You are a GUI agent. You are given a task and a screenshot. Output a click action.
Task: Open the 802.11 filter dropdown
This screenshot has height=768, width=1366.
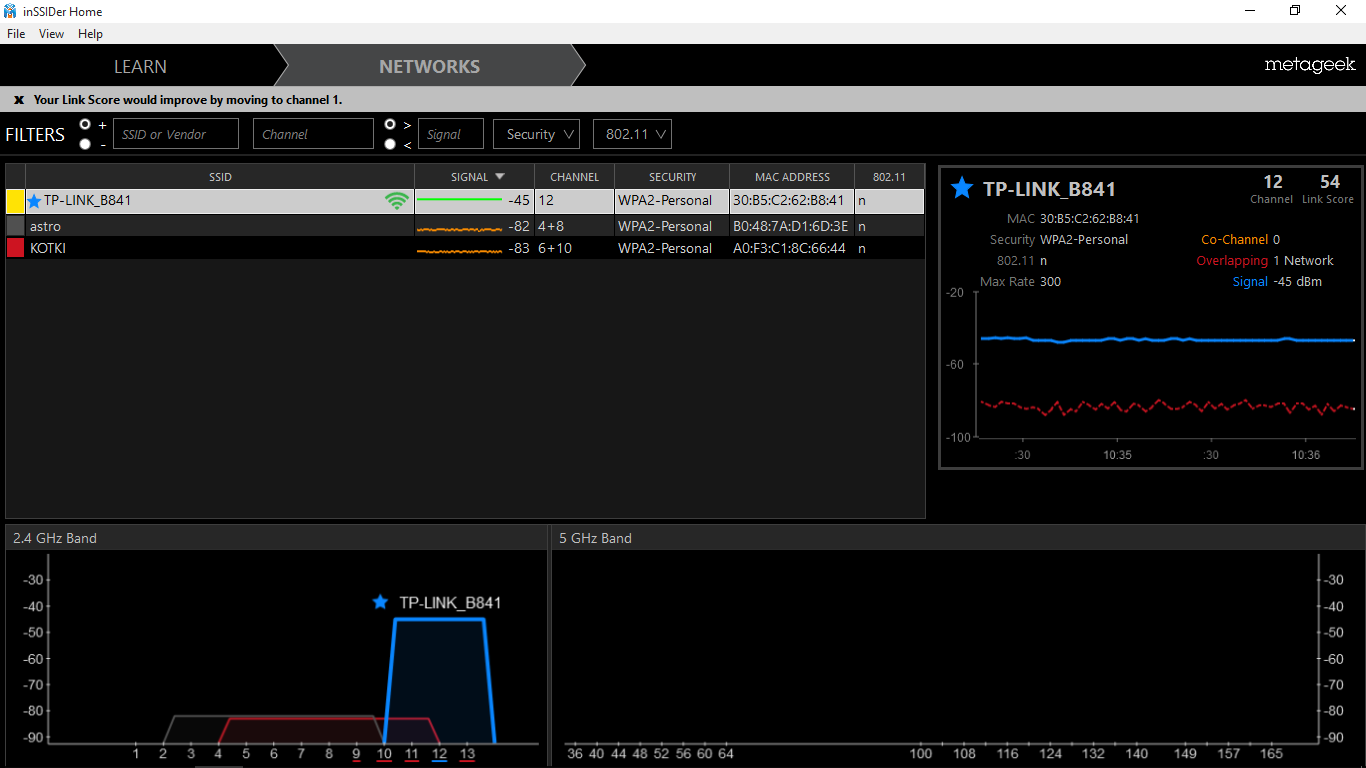click(x=631, y=134)
